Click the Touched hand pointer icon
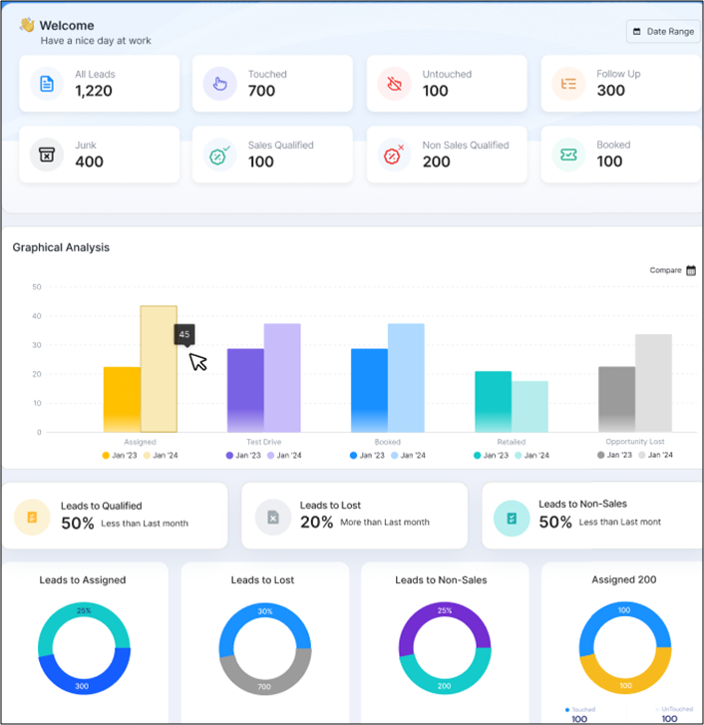This screenshot has width=704, height=725. tap(220, 84)
